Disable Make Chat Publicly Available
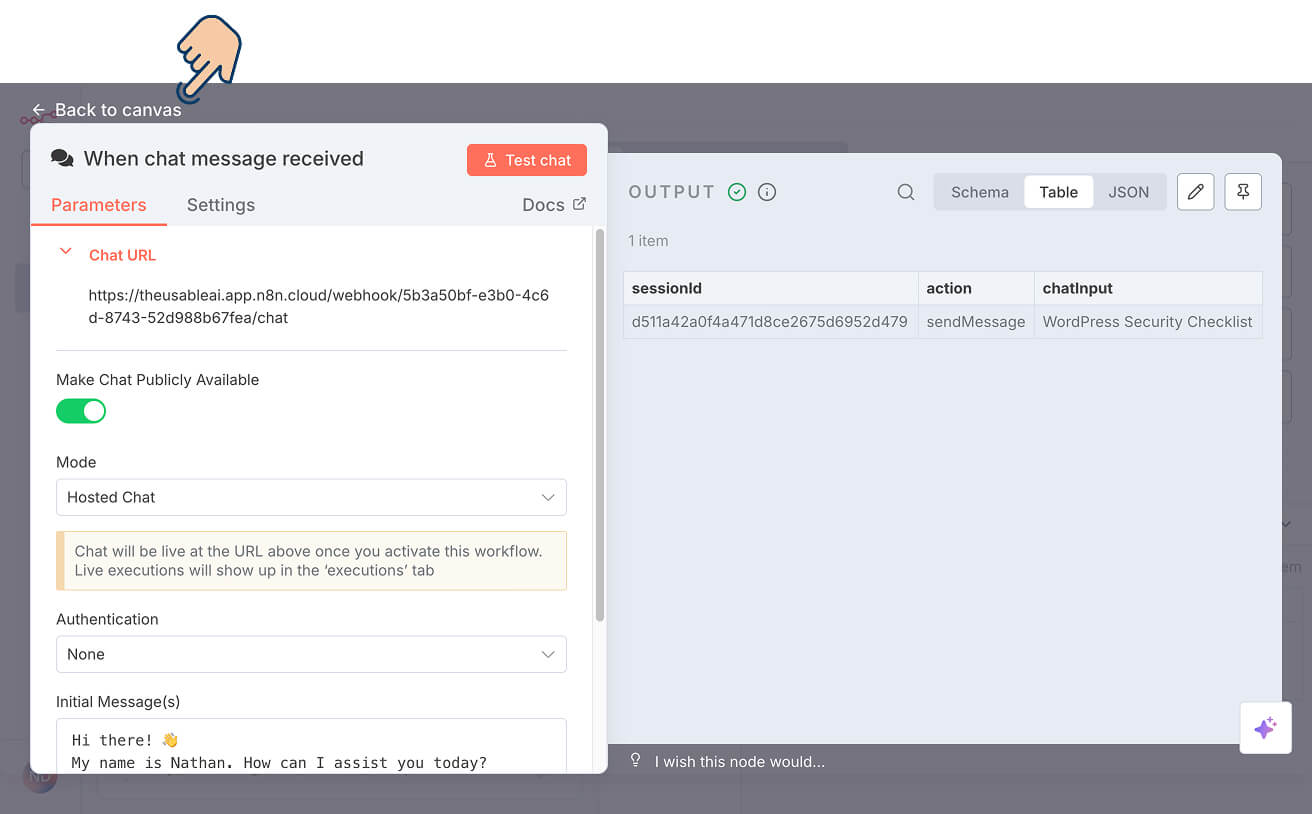Viewport: 1312px width, 814px height. [81, 411]
